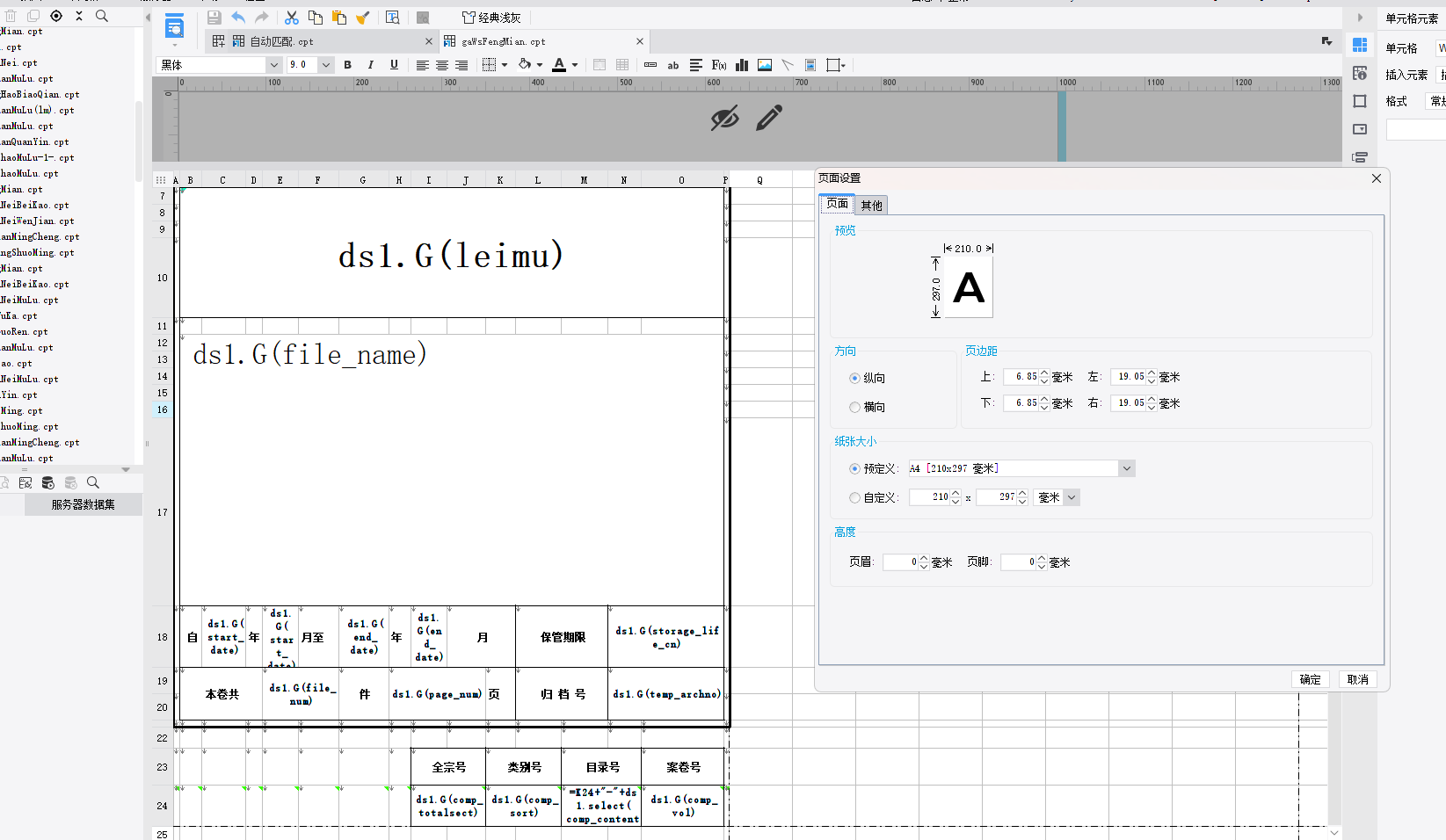Undo the last action

(x=238, y=17)
